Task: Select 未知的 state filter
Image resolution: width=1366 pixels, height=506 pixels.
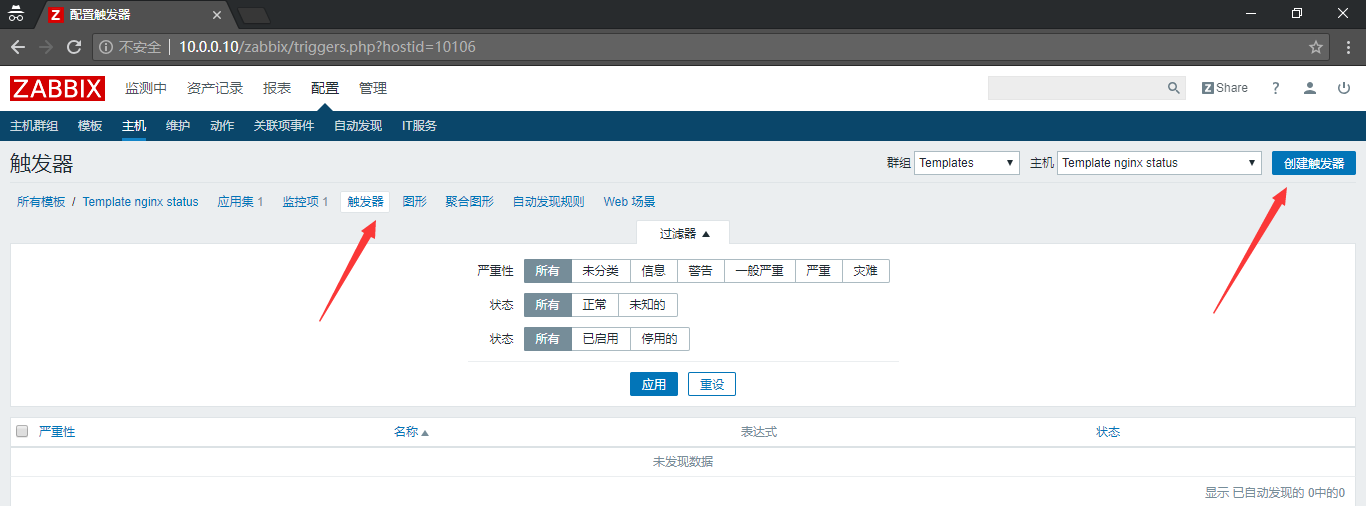Action: [648, 305]
